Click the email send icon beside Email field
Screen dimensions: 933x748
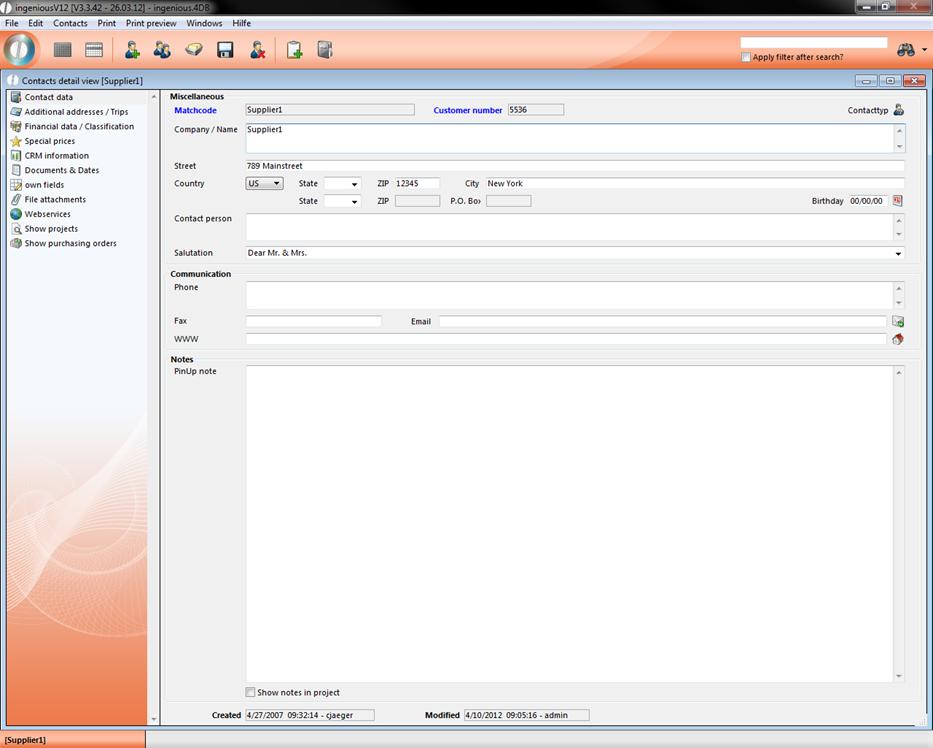click(897, 322)
